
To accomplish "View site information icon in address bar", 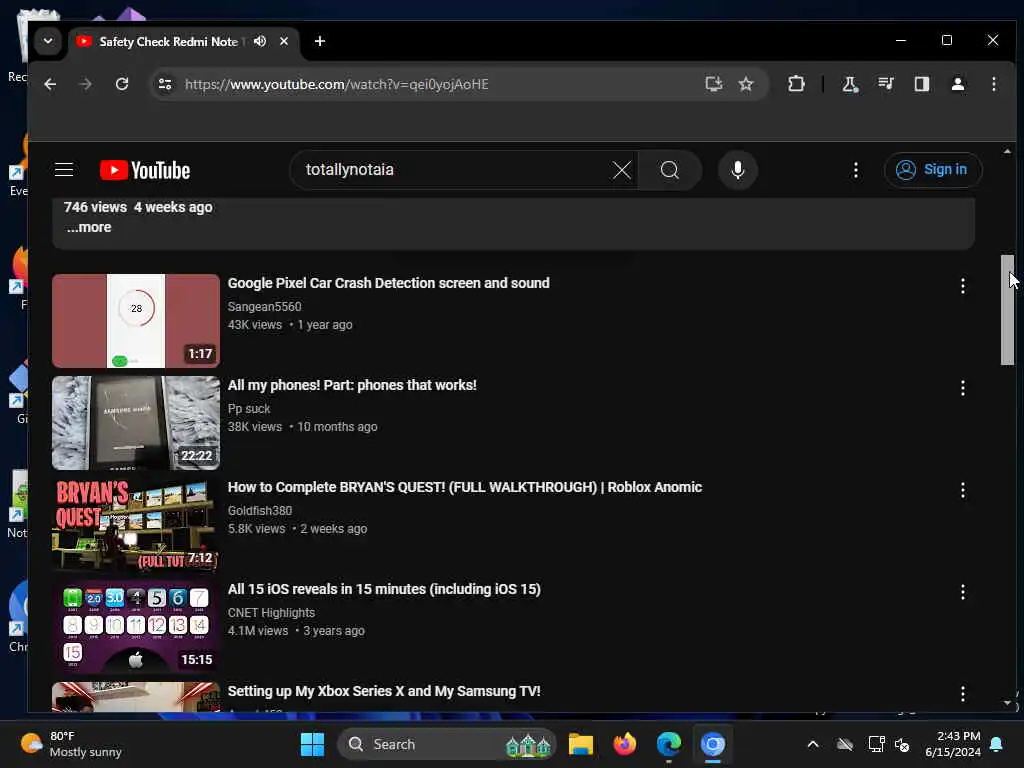I will point(165,84).
